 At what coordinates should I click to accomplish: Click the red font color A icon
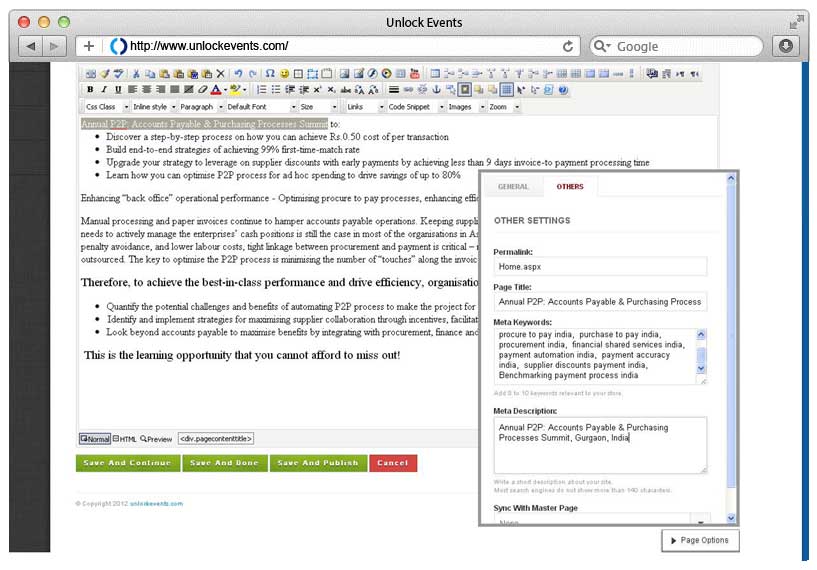(x=216, y=90)
